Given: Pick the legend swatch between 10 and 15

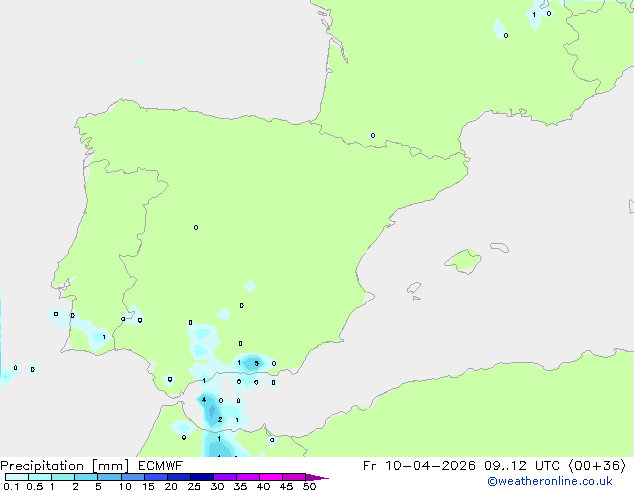Looking at the screenshot, I should [x=133, y=477].
